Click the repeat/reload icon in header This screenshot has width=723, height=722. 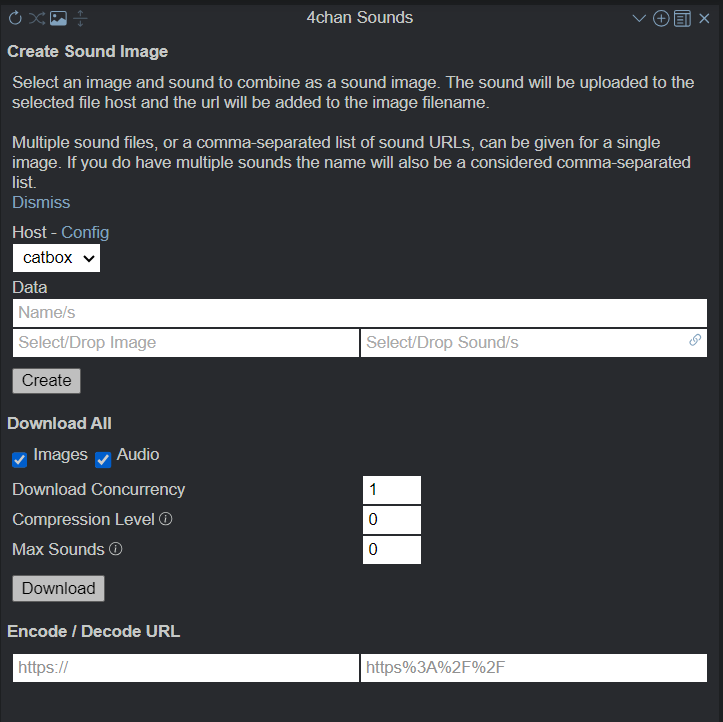[15, 18]
